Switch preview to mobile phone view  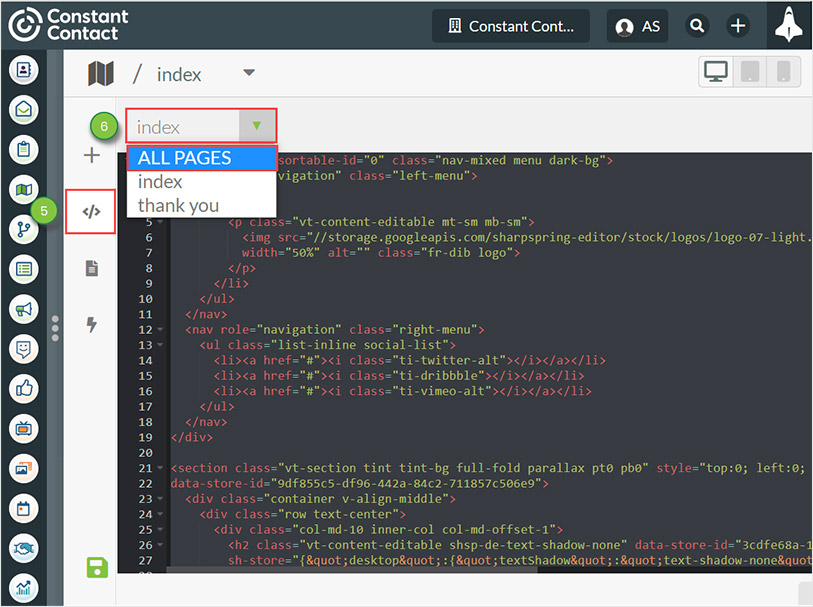pyautogui.click(x=781, y=71)
